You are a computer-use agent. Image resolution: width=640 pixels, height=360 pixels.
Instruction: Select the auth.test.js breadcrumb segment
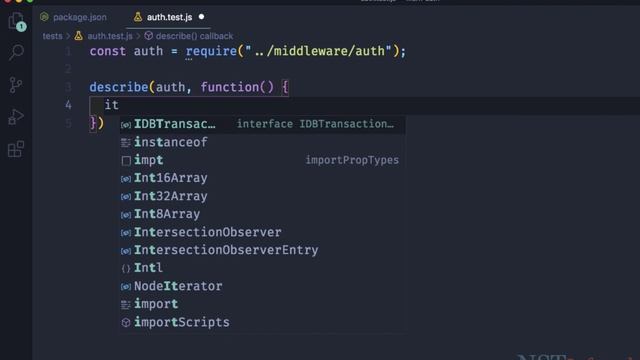(x=110, y=36)
